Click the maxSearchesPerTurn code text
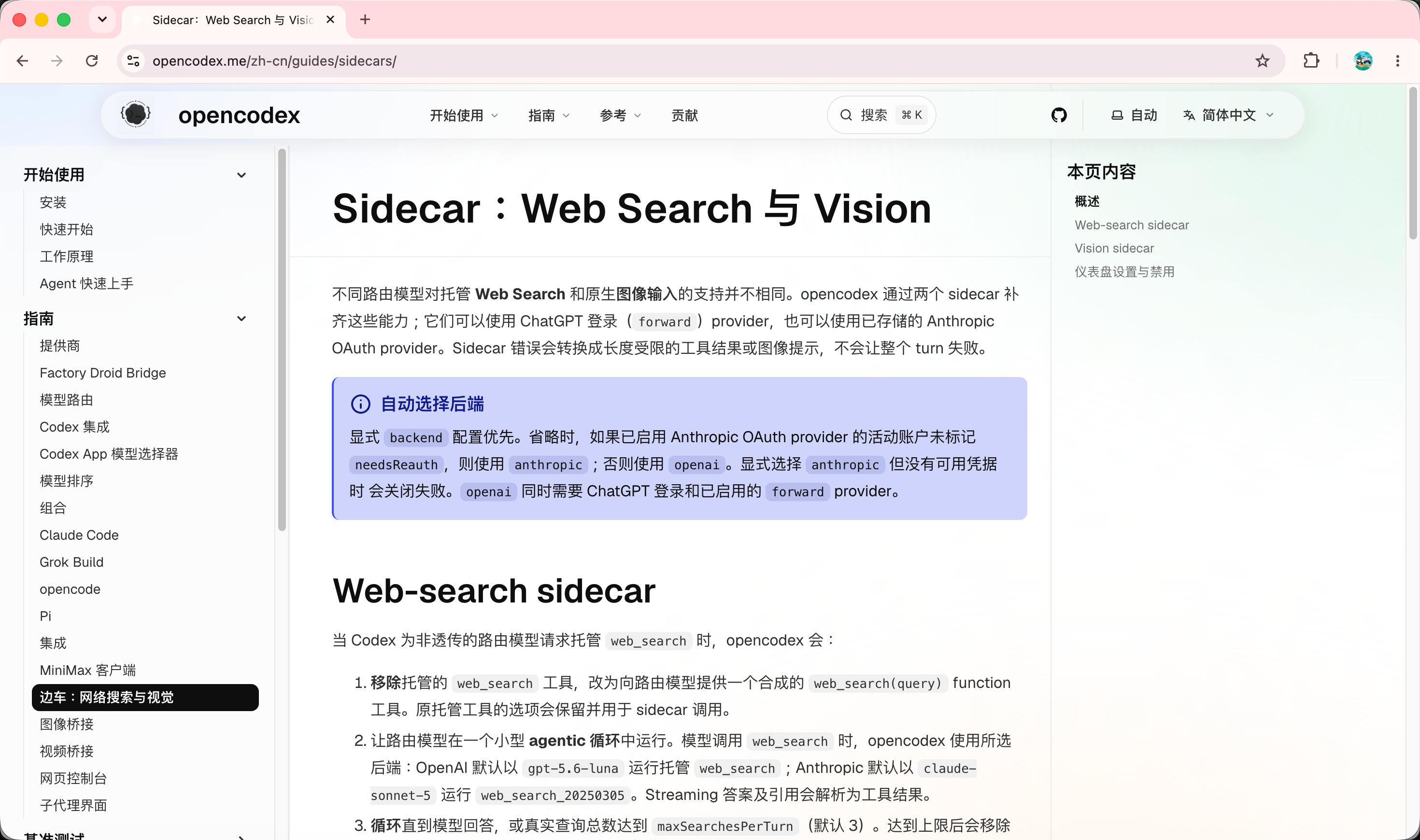The height and width of the screenshot is (840, 1420). tap(724, 826)
